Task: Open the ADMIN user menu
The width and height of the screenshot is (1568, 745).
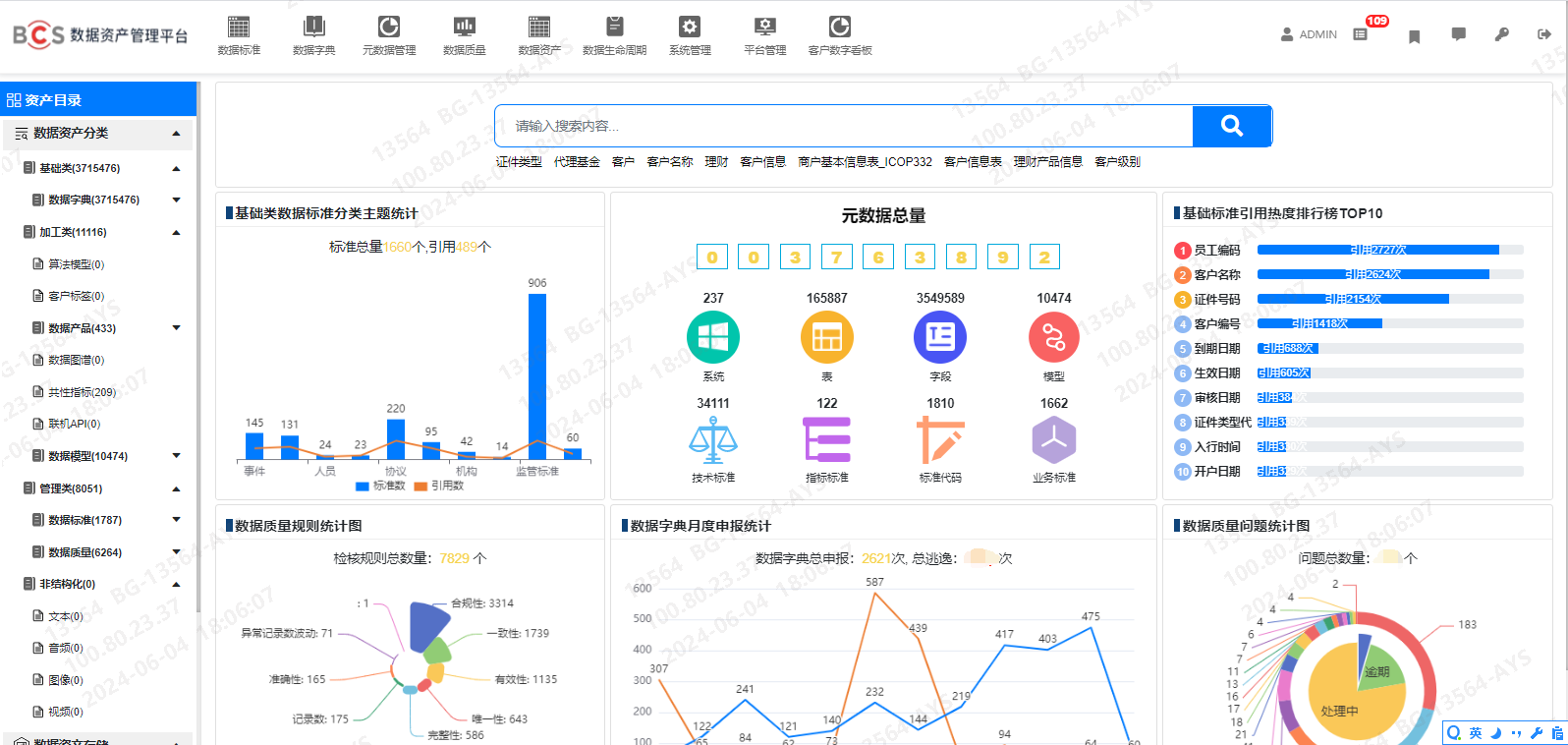Action: 1309,34
